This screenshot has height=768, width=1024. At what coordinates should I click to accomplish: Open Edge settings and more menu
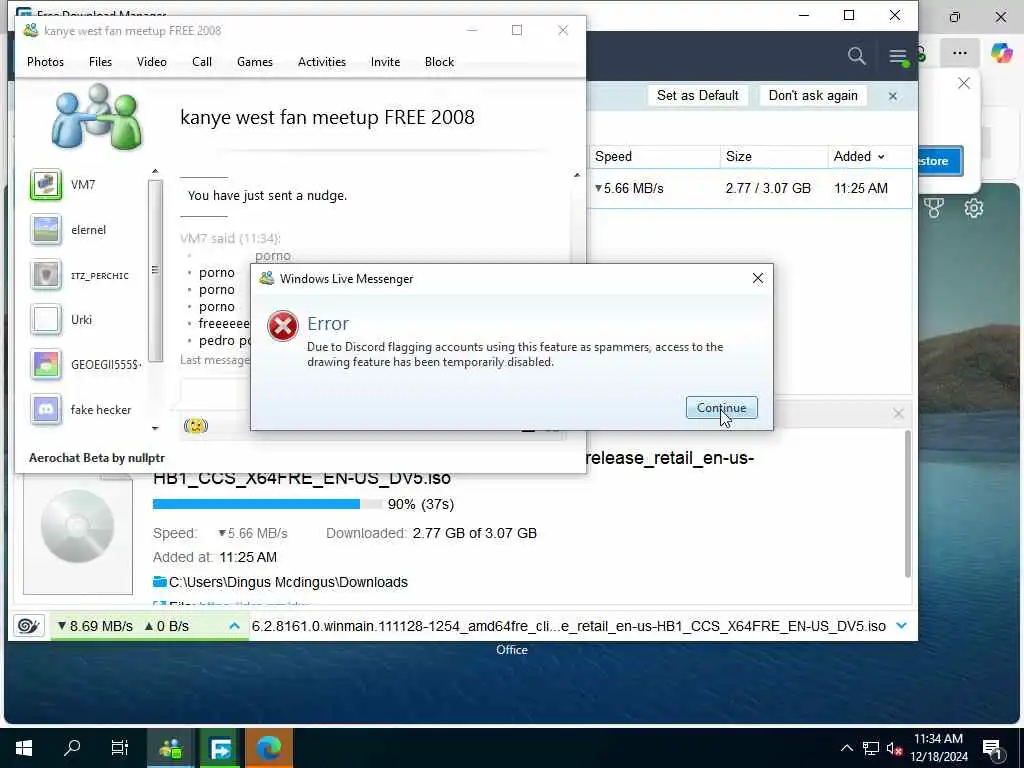tap(959, 54)
